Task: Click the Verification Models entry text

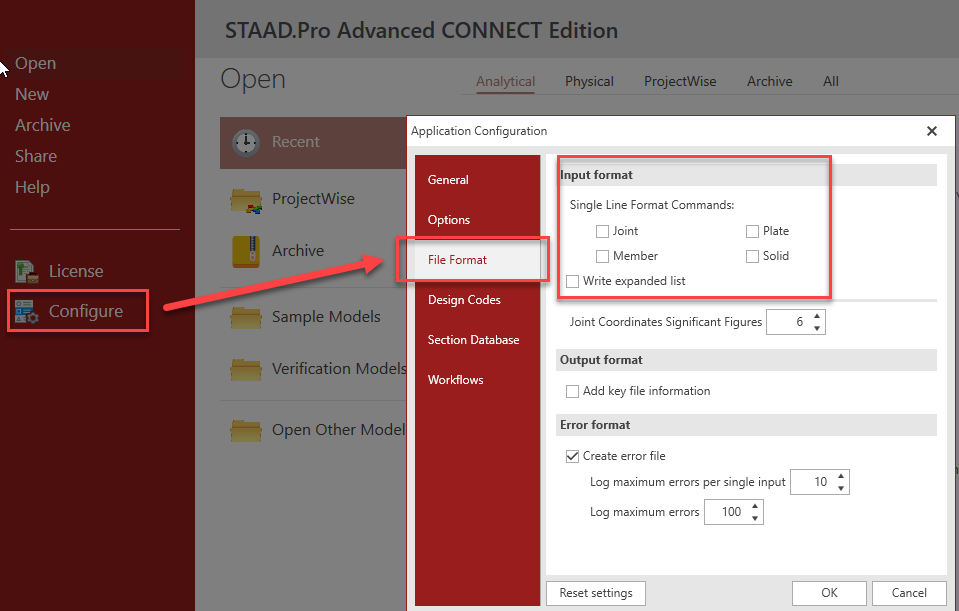Action: click(339, 369)
